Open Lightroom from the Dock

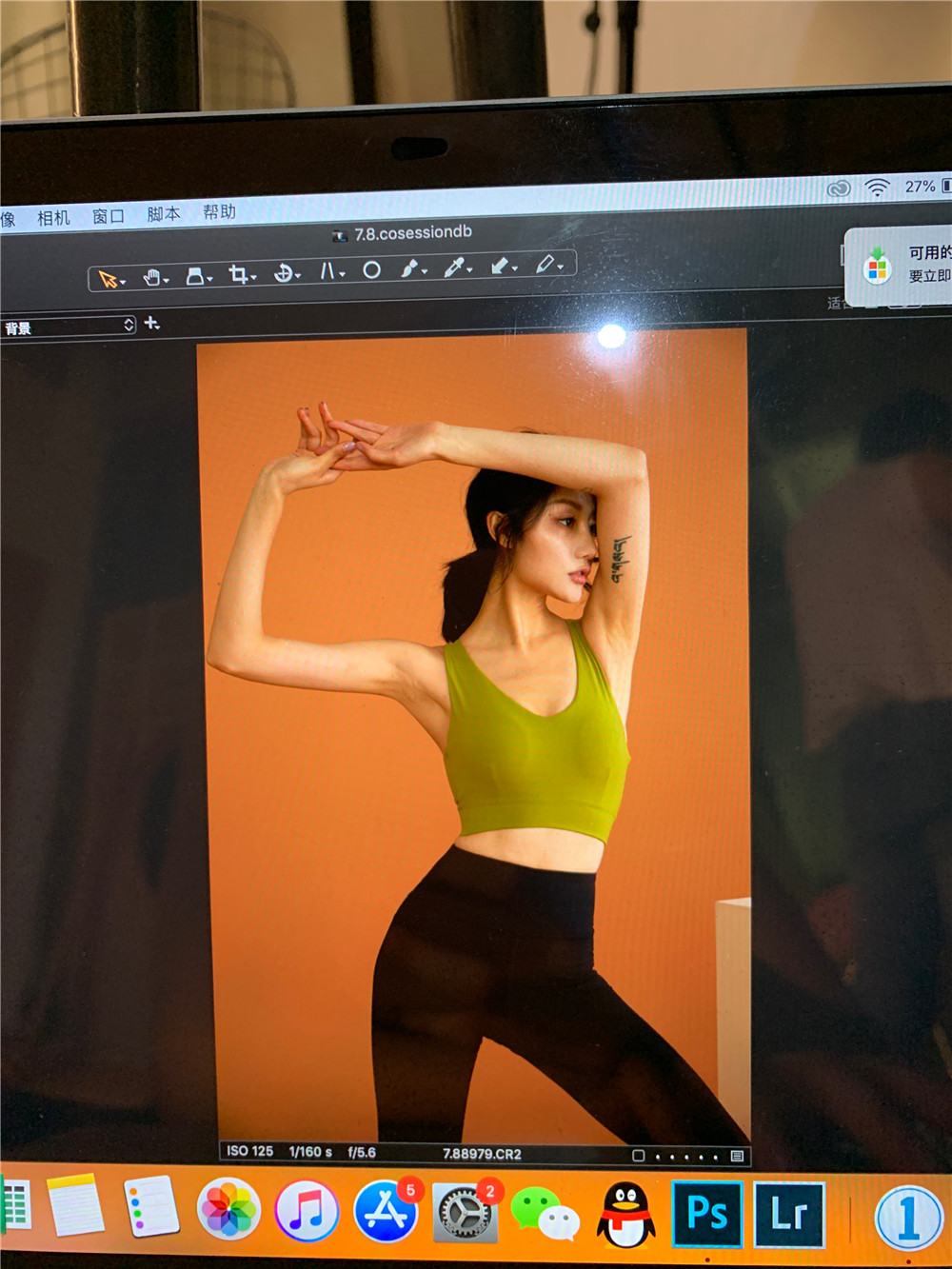tap(789, 1215)
